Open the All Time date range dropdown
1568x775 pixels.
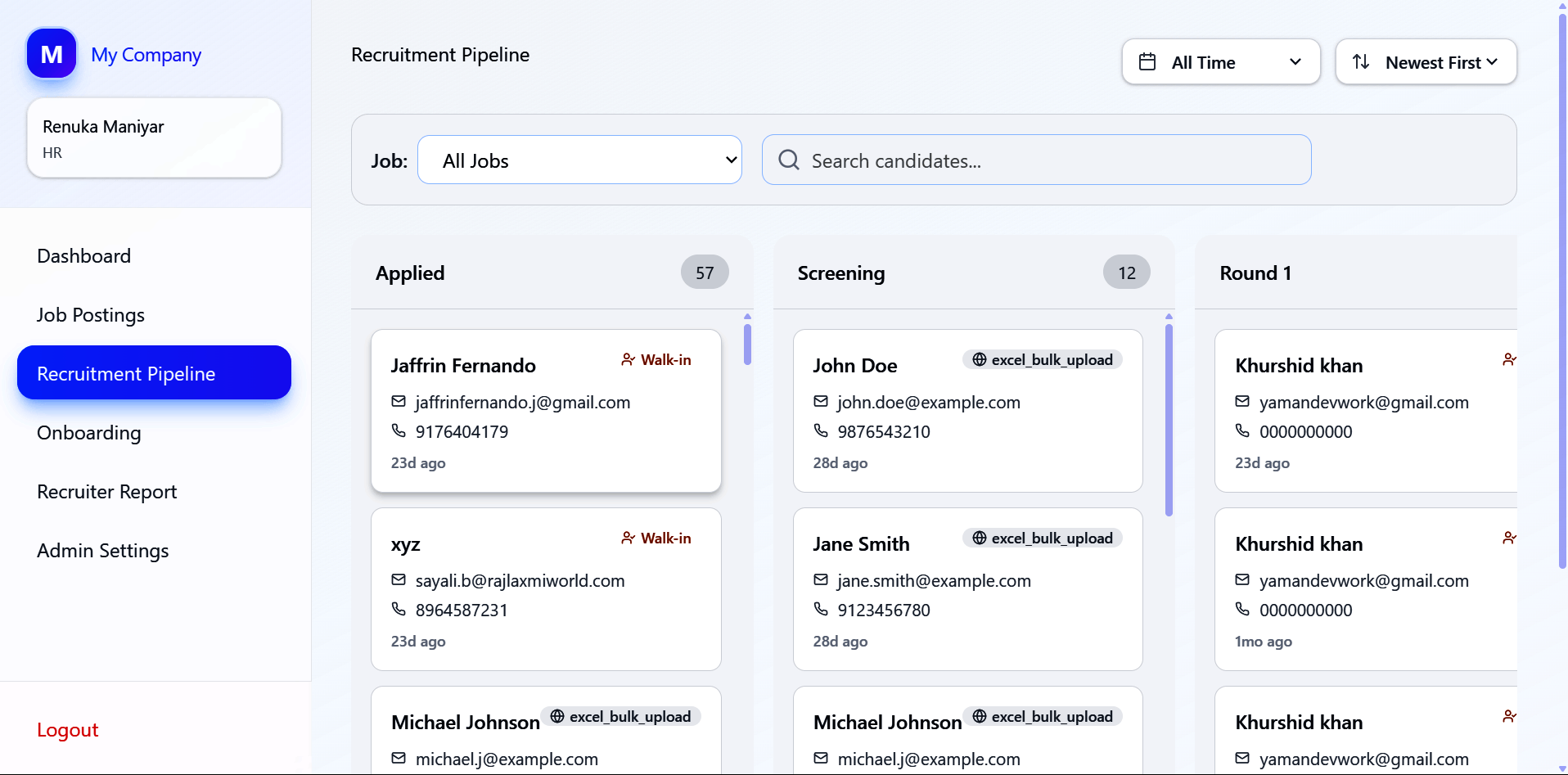point(1221,62)
